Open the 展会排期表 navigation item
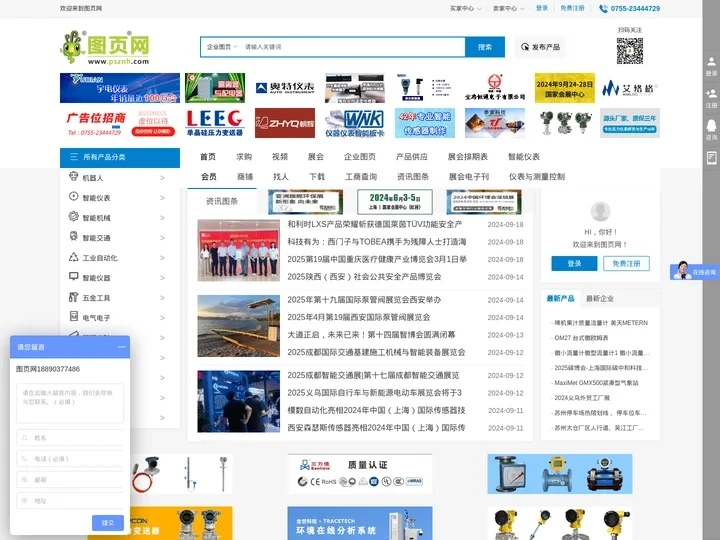 (x=467, y=157)
